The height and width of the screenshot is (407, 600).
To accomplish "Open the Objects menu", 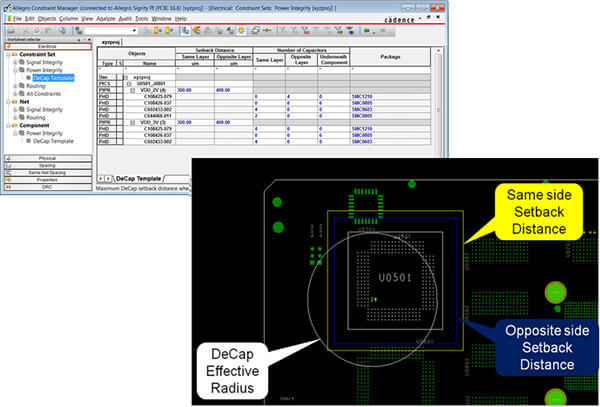I will (47, 18).
